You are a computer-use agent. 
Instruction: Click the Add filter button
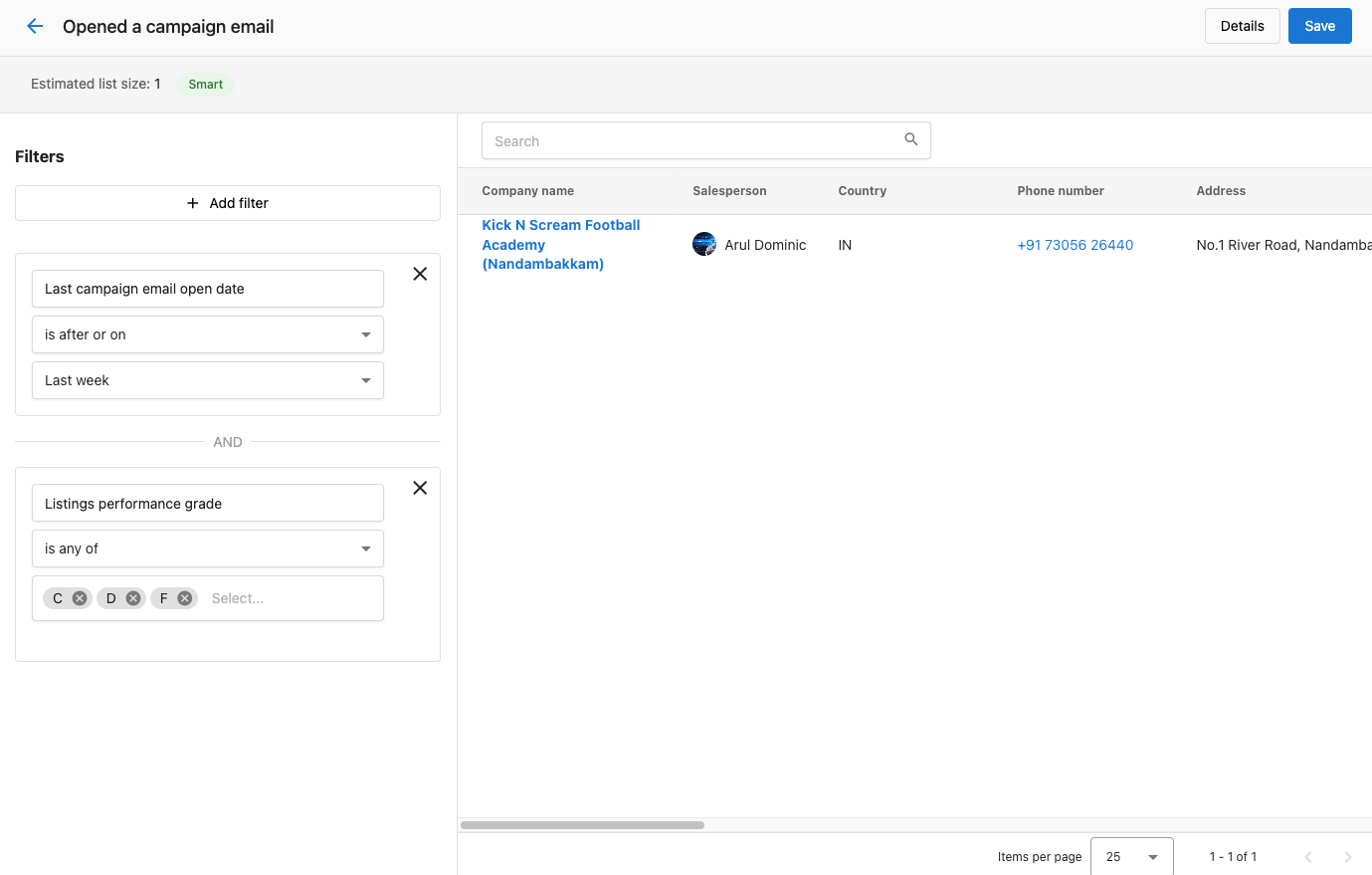click(227, 203)
